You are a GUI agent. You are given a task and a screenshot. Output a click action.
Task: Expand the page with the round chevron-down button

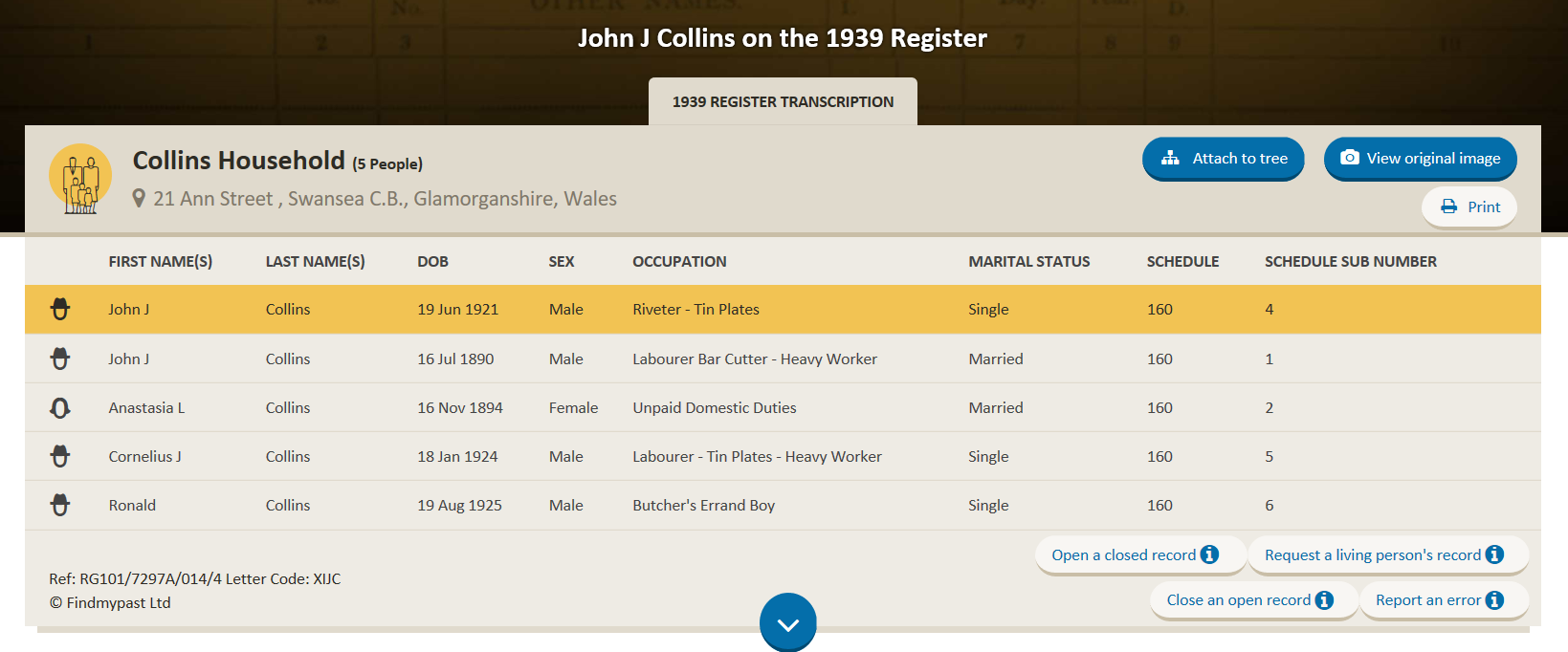[788, 622]
